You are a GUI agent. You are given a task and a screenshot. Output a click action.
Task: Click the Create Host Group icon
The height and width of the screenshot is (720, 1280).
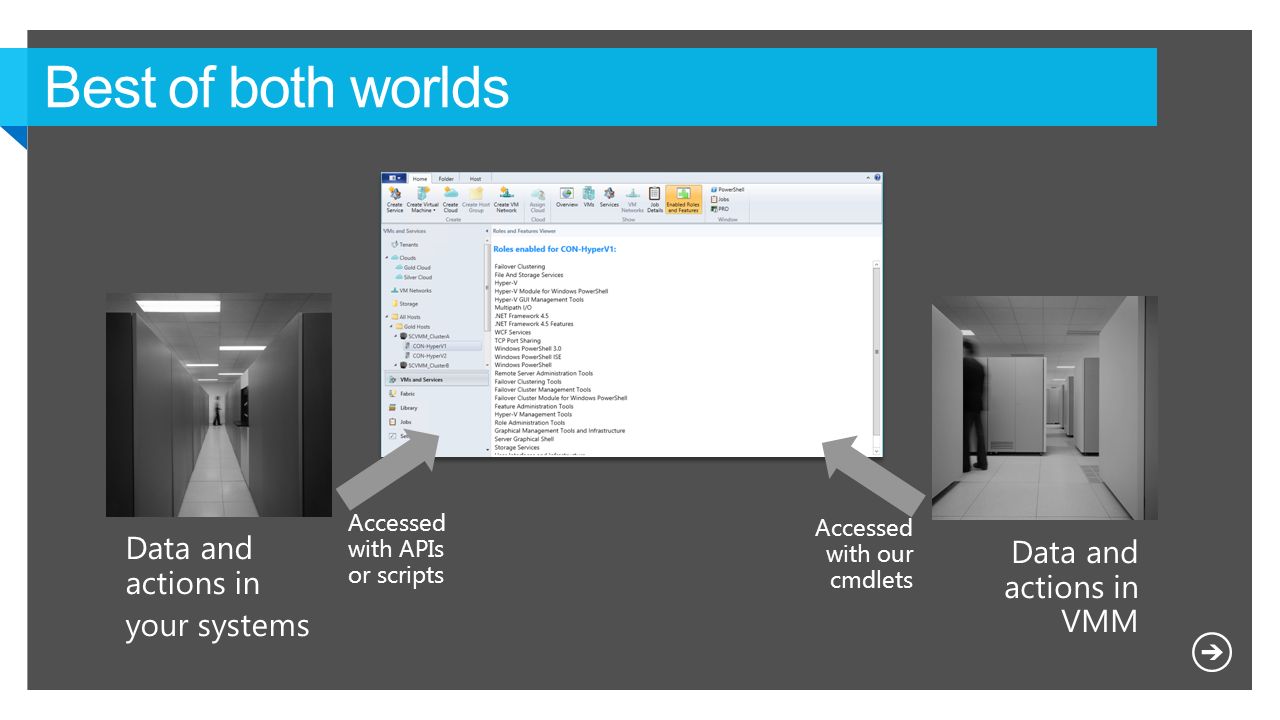pos(476,199)
